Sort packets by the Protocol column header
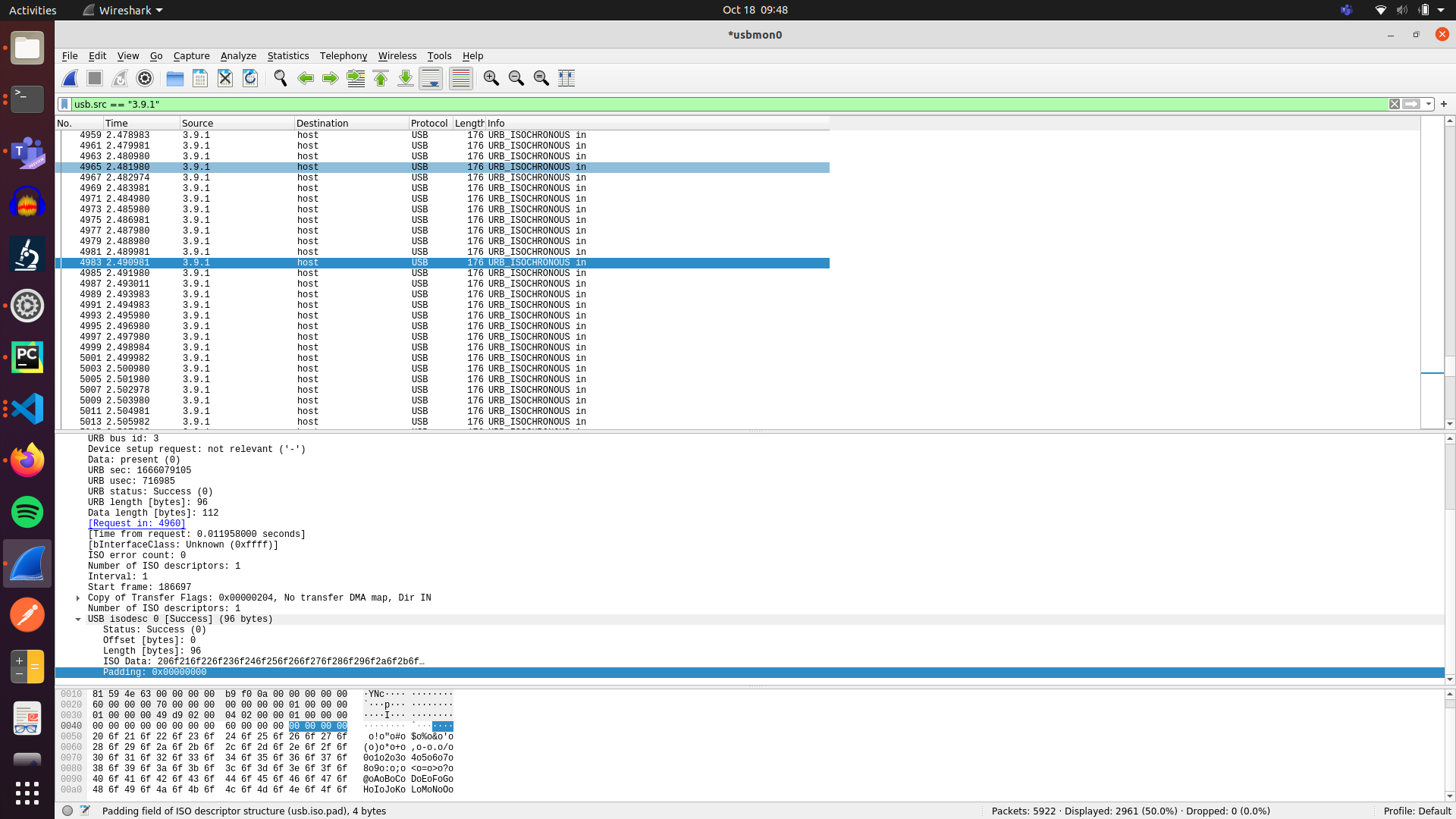 [431, 123]
